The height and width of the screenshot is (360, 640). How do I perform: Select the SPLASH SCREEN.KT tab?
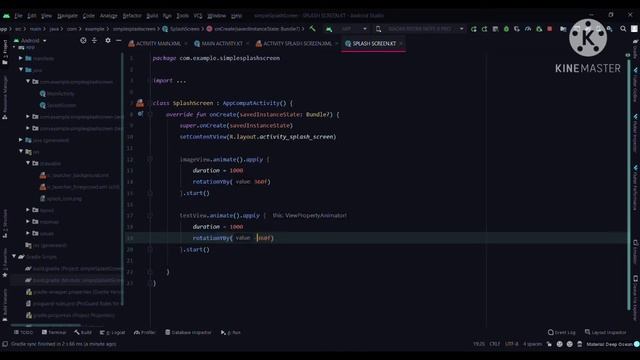(373, 43)
